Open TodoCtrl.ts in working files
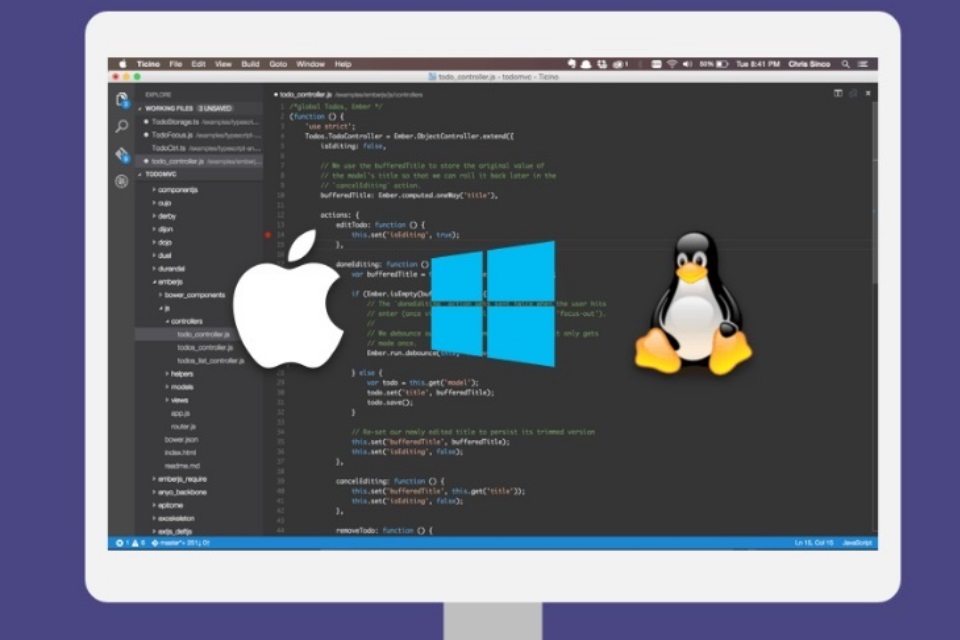960x640 pixels. (199, 148)
